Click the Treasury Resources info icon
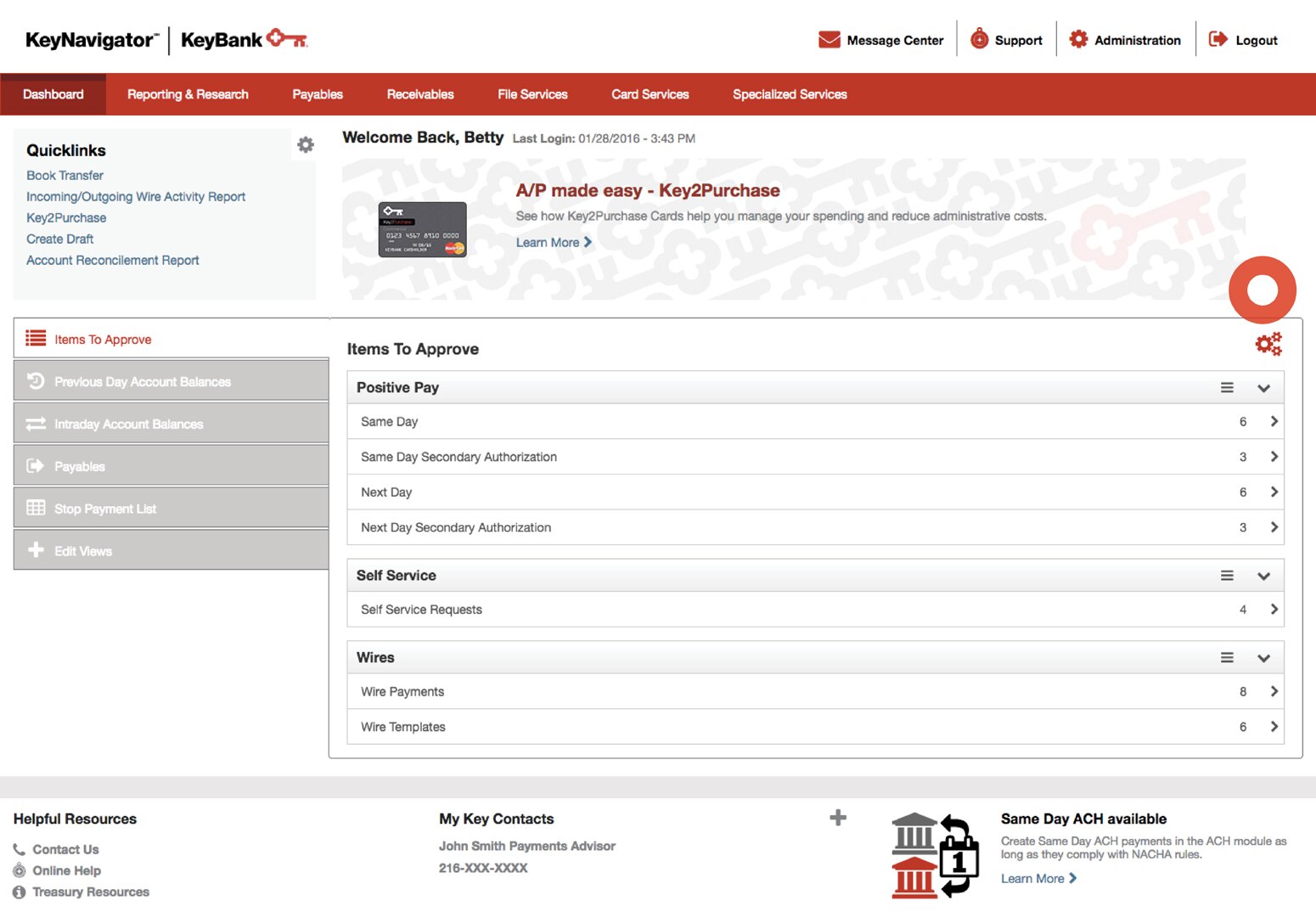This screenshot has width=1316, height=923. tap(19, 892)
